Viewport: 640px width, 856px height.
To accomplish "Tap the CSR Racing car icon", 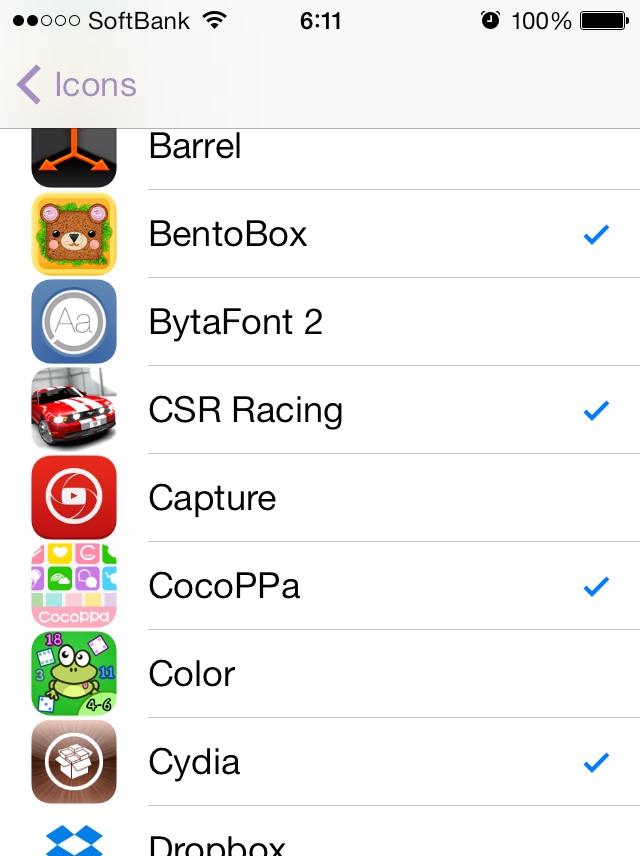I will coord(74,409).
